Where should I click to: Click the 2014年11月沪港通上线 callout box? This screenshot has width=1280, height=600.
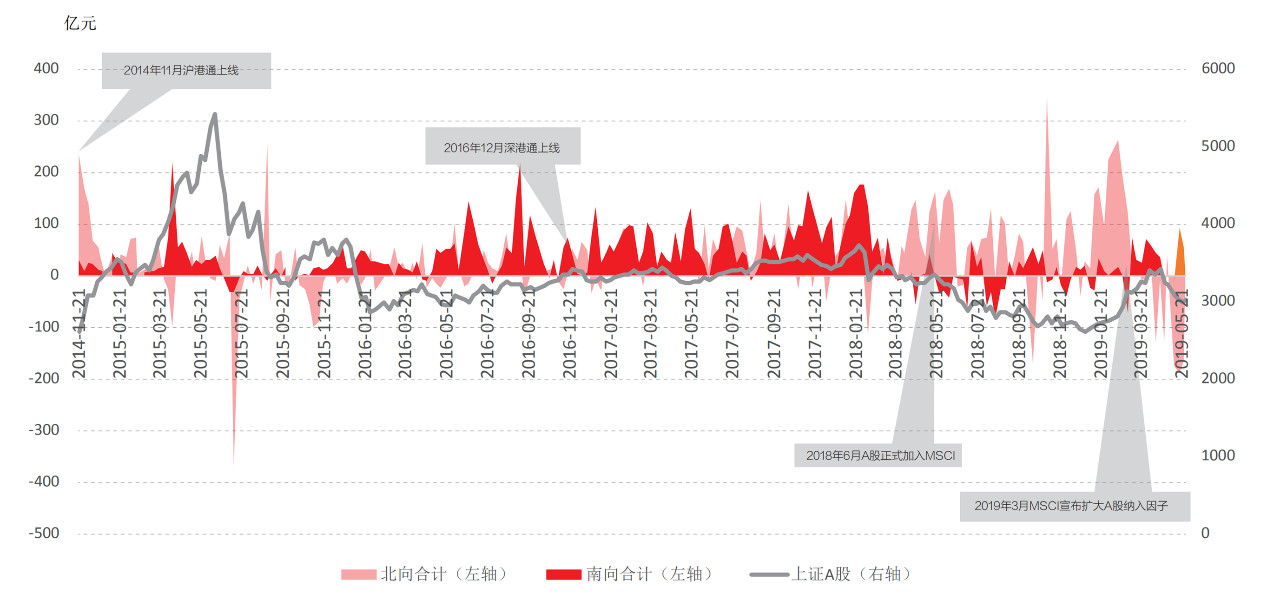click(x=186, y=71)
